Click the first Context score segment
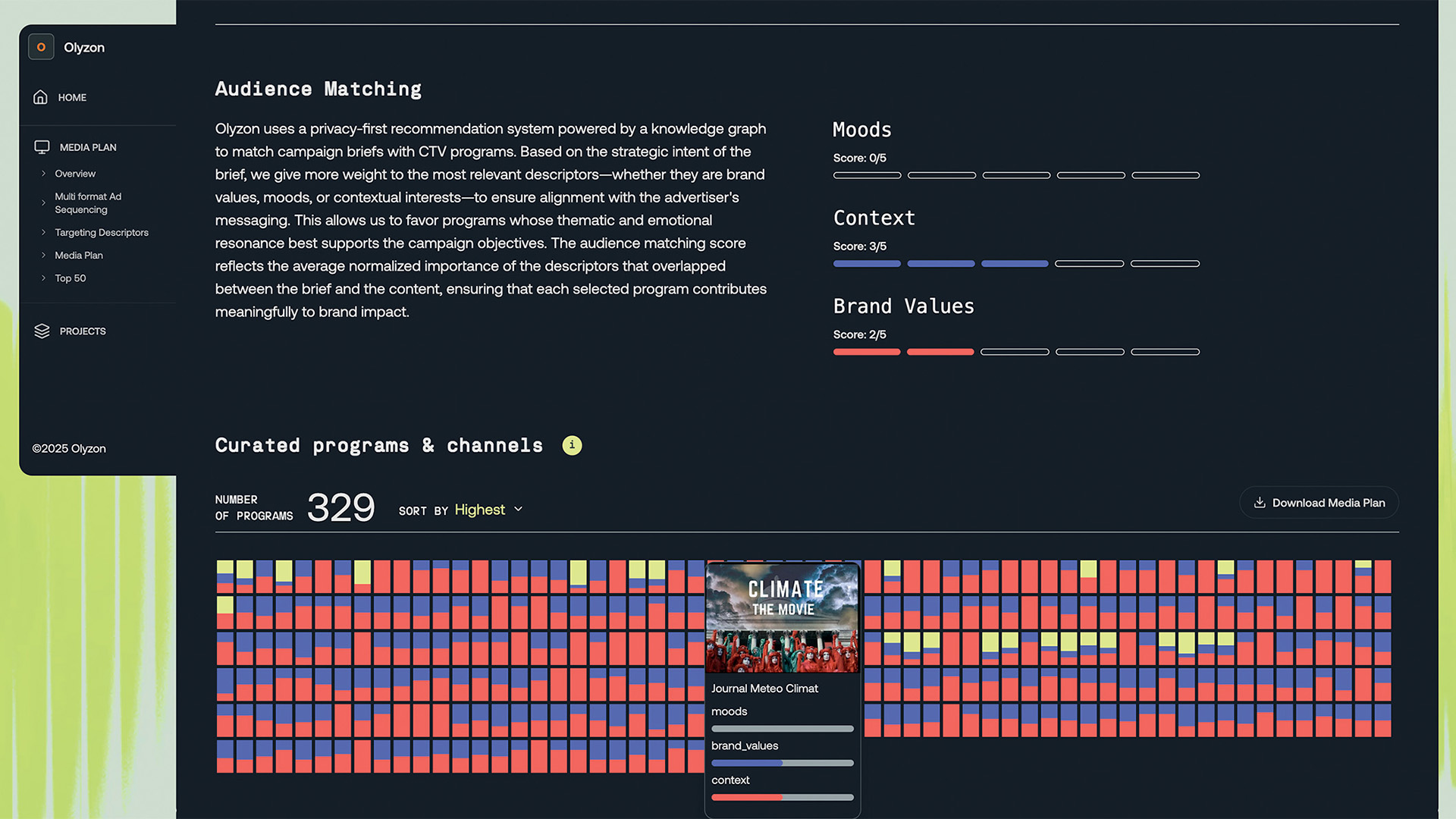 (x=867, y=264)
